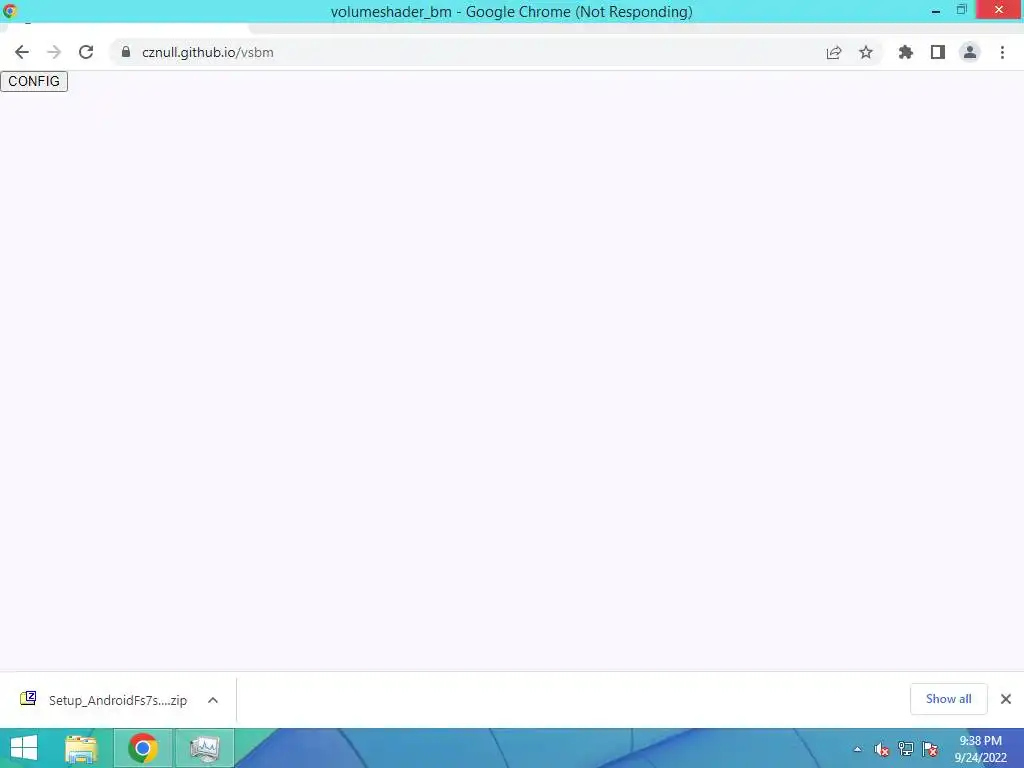
Task: Go back to the previous page
Action: click(x=22, y=52)
